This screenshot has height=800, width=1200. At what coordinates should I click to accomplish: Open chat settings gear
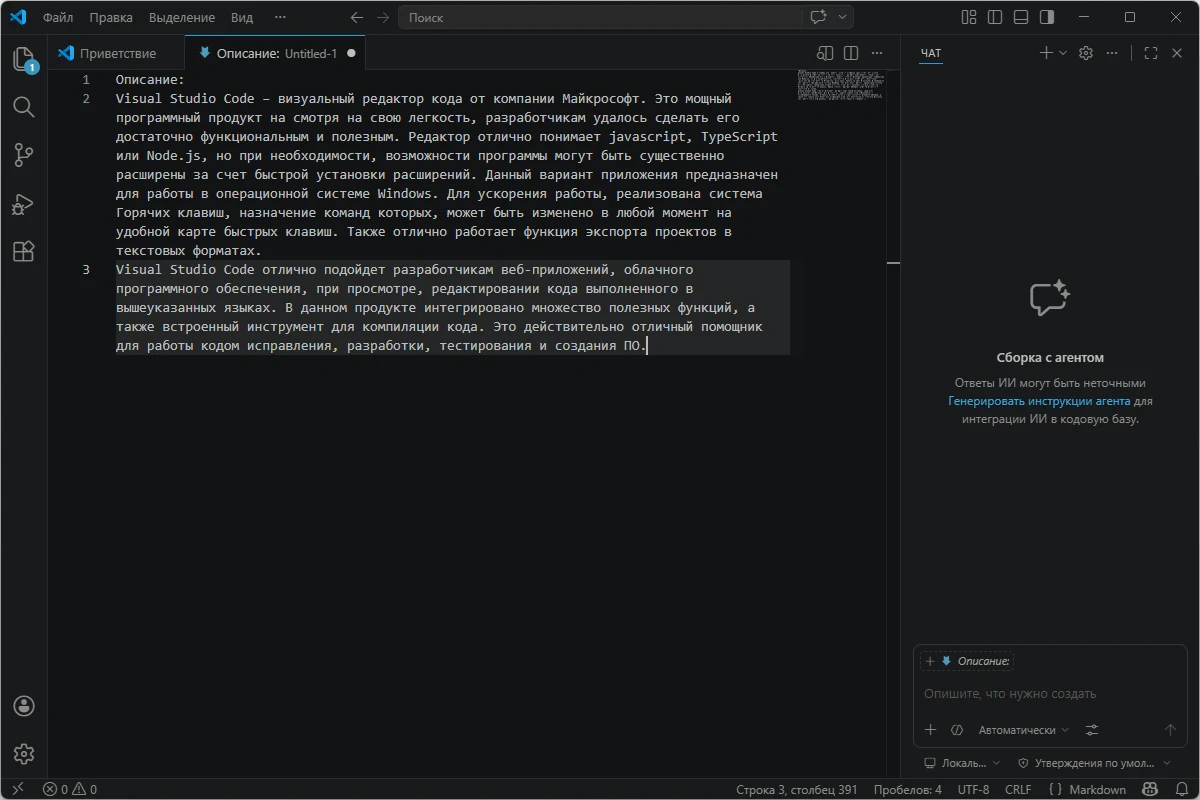pyautogui.click(x=1086, y=53)
